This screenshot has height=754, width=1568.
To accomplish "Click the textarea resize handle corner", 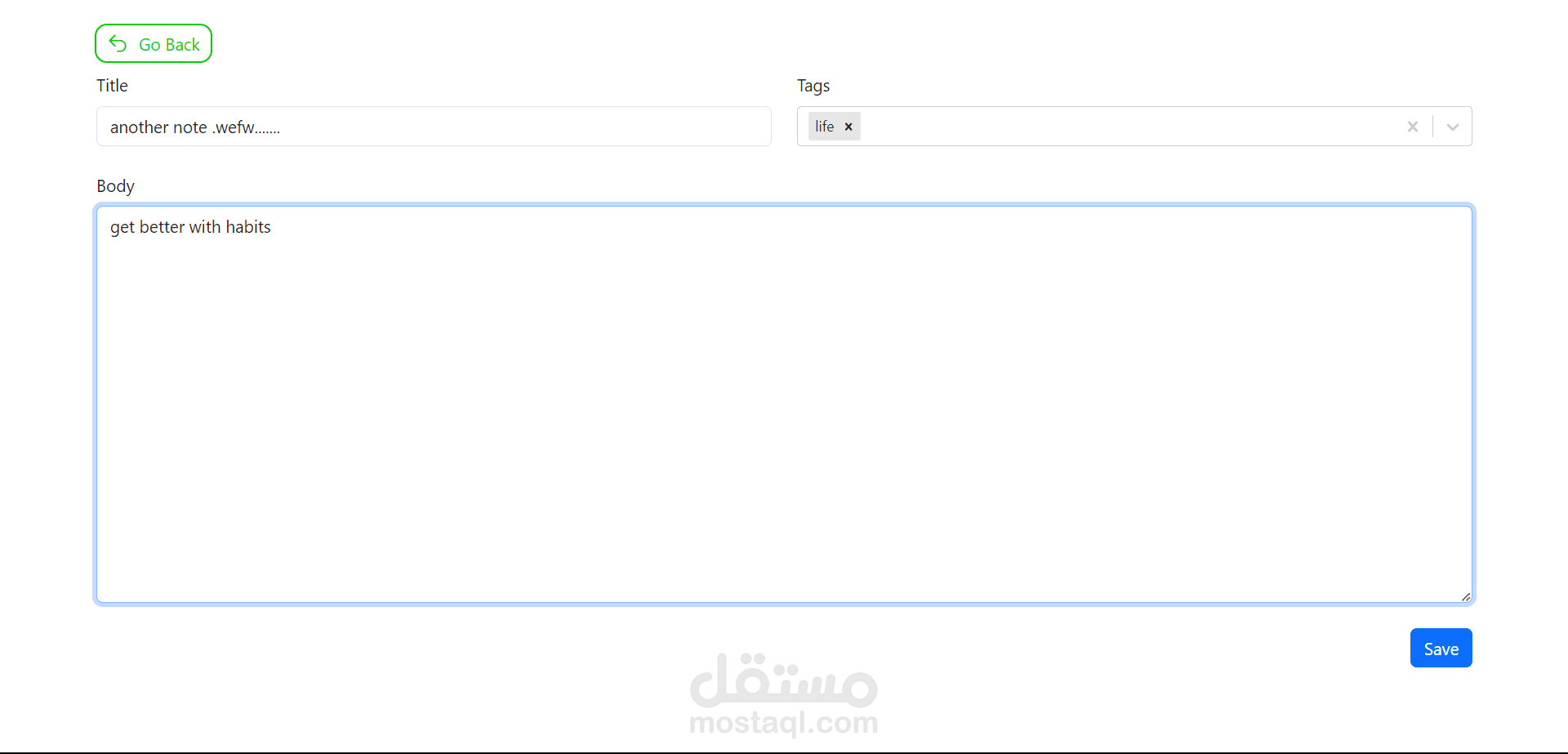I will 1466,597.
